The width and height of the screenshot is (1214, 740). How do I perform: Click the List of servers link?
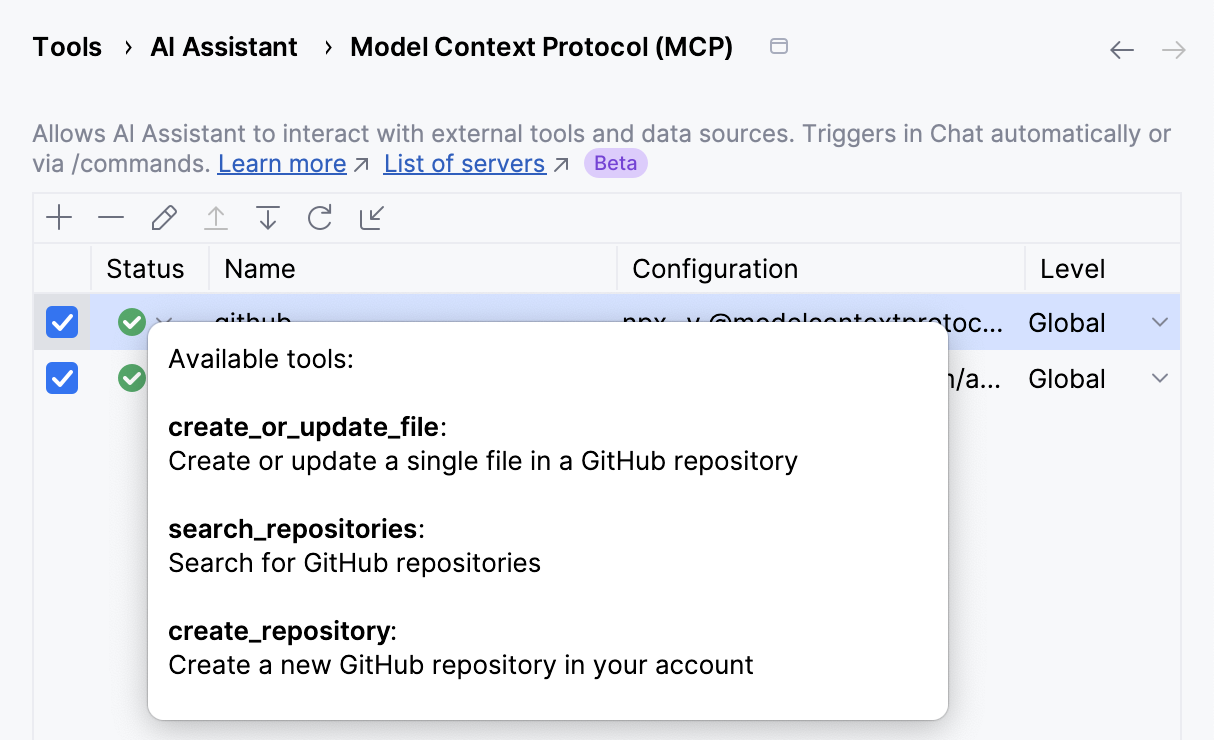[464, 163]
